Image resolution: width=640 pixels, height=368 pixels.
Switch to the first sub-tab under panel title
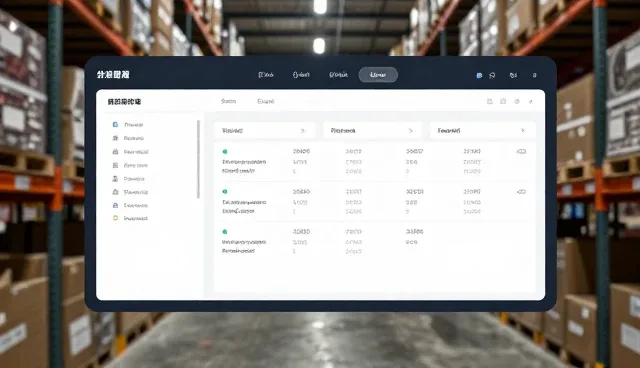click(x=229, y=101)
